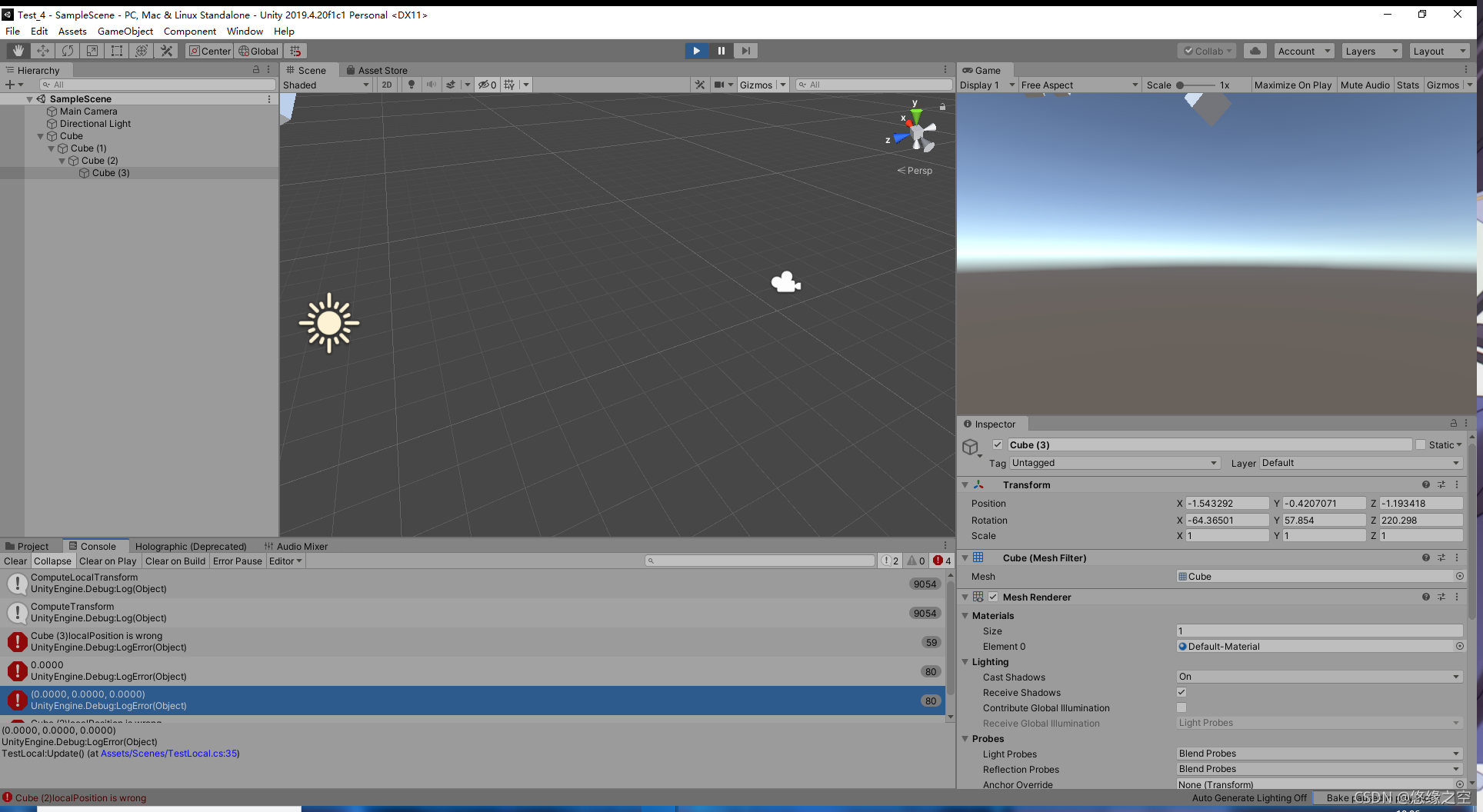This screenshot has width=1483, height=812.
Task: Switch to the Project tab
Action: [x=27, y=546]
